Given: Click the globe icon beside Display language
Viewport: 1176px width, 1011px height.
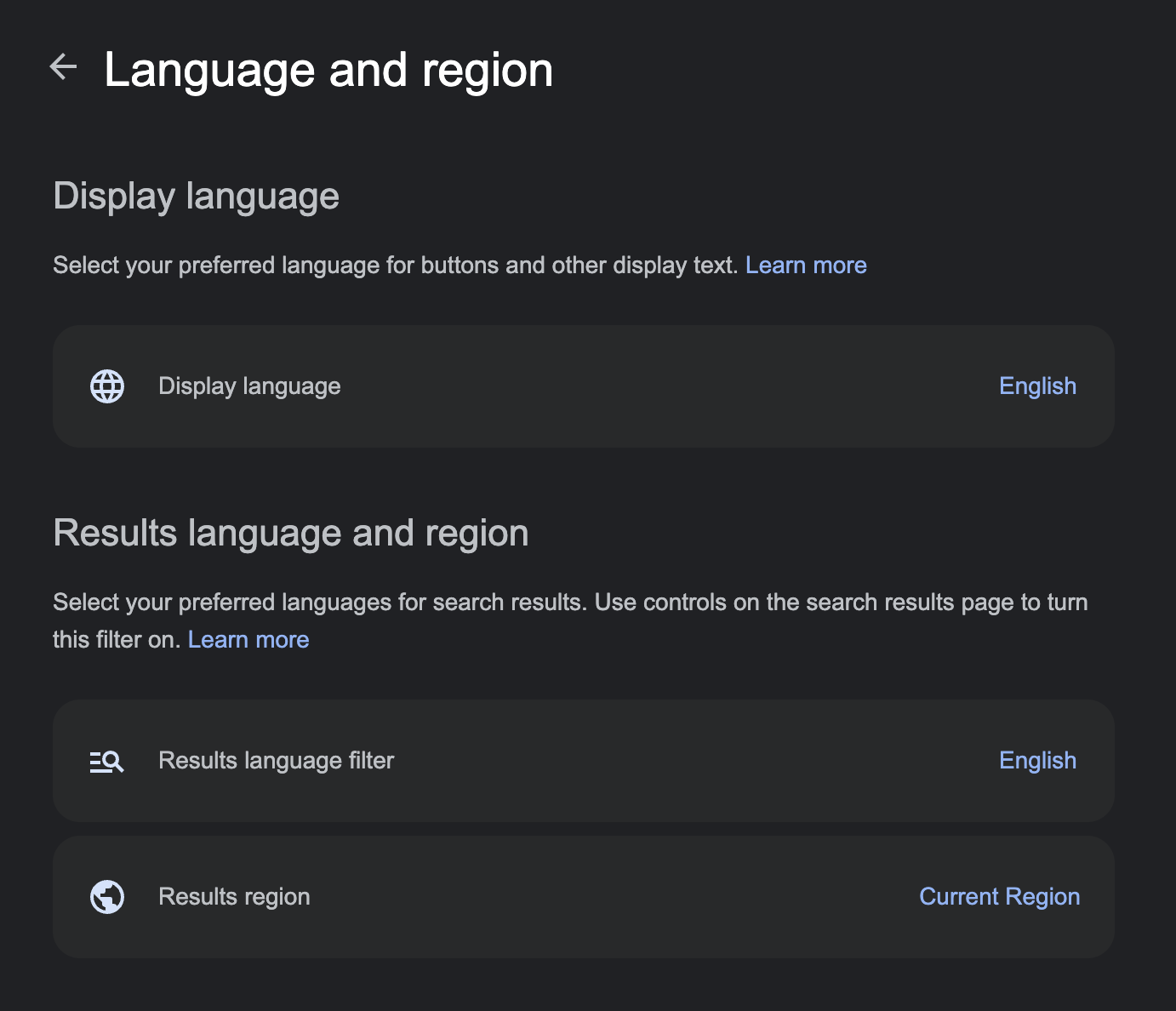Looking at the screenshot, I should click(107, 386).
